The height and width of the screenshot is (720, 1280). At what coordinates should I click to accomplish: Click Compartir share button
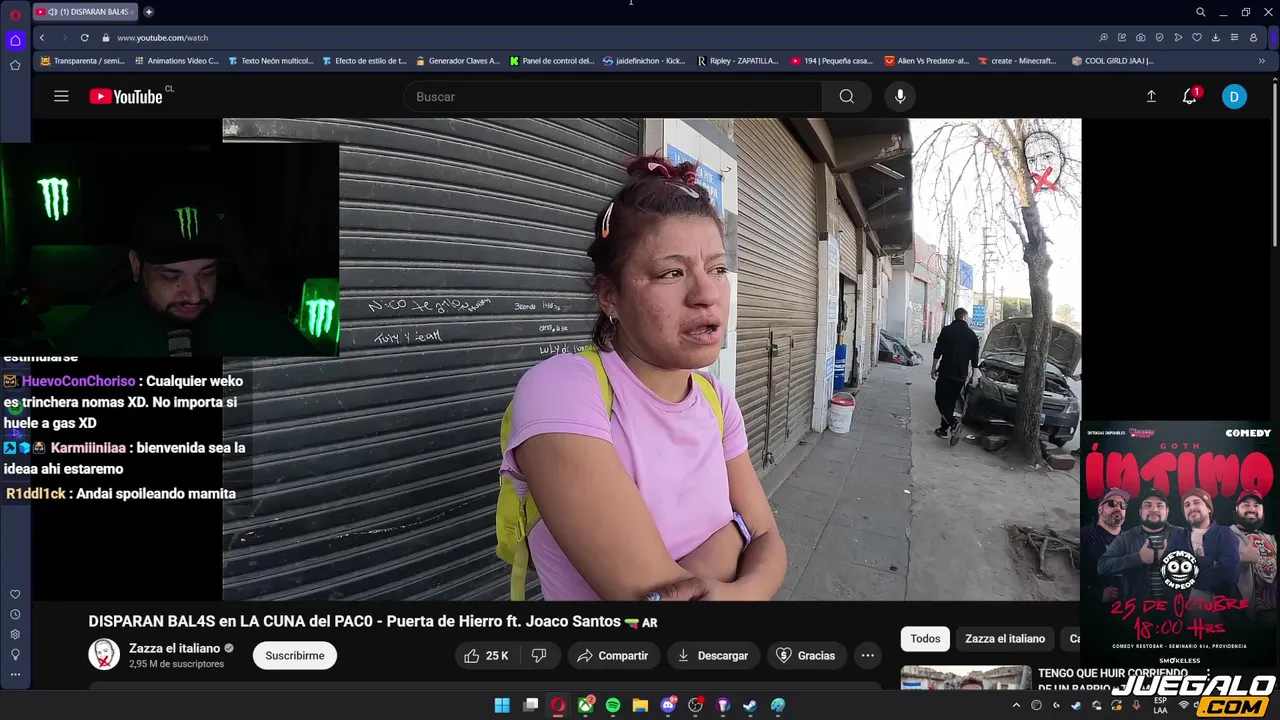click(613, 656)
